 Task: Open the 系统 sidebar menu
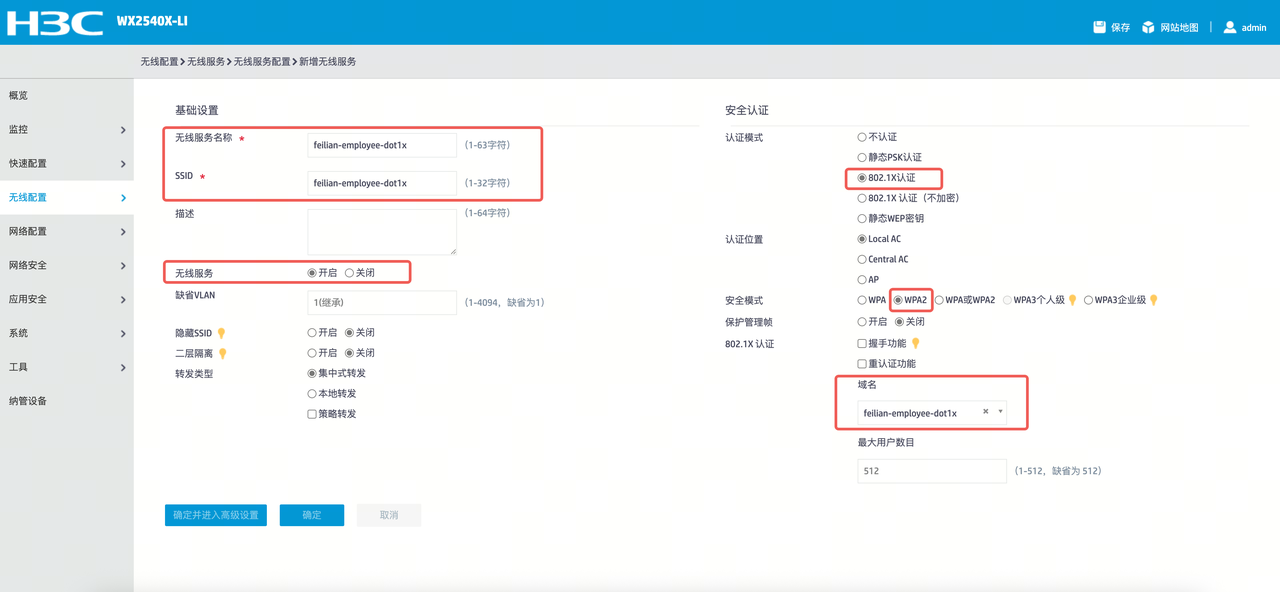click(66, 333)
